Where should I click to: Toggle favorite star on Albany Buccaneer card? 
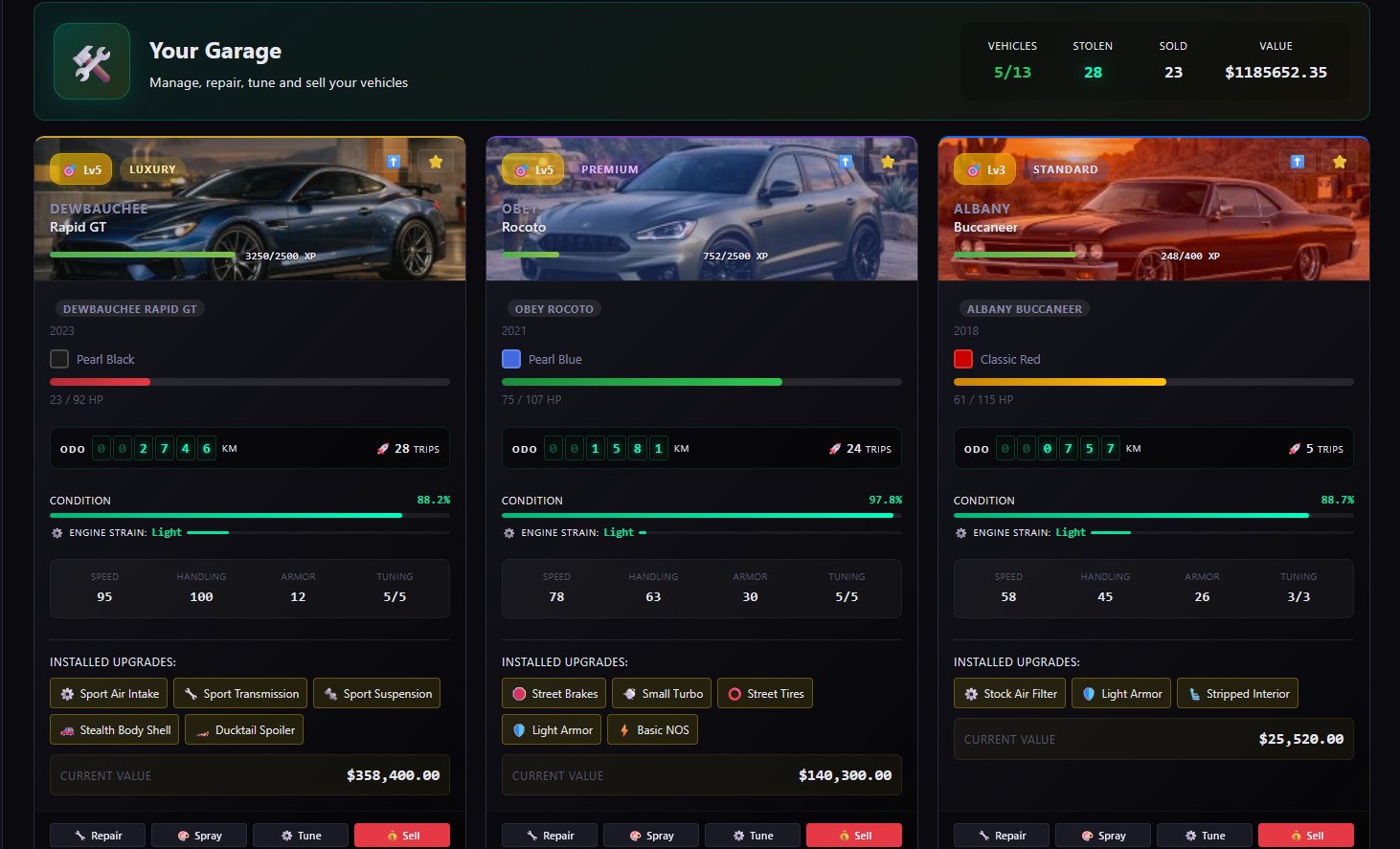coord(1340,162)
